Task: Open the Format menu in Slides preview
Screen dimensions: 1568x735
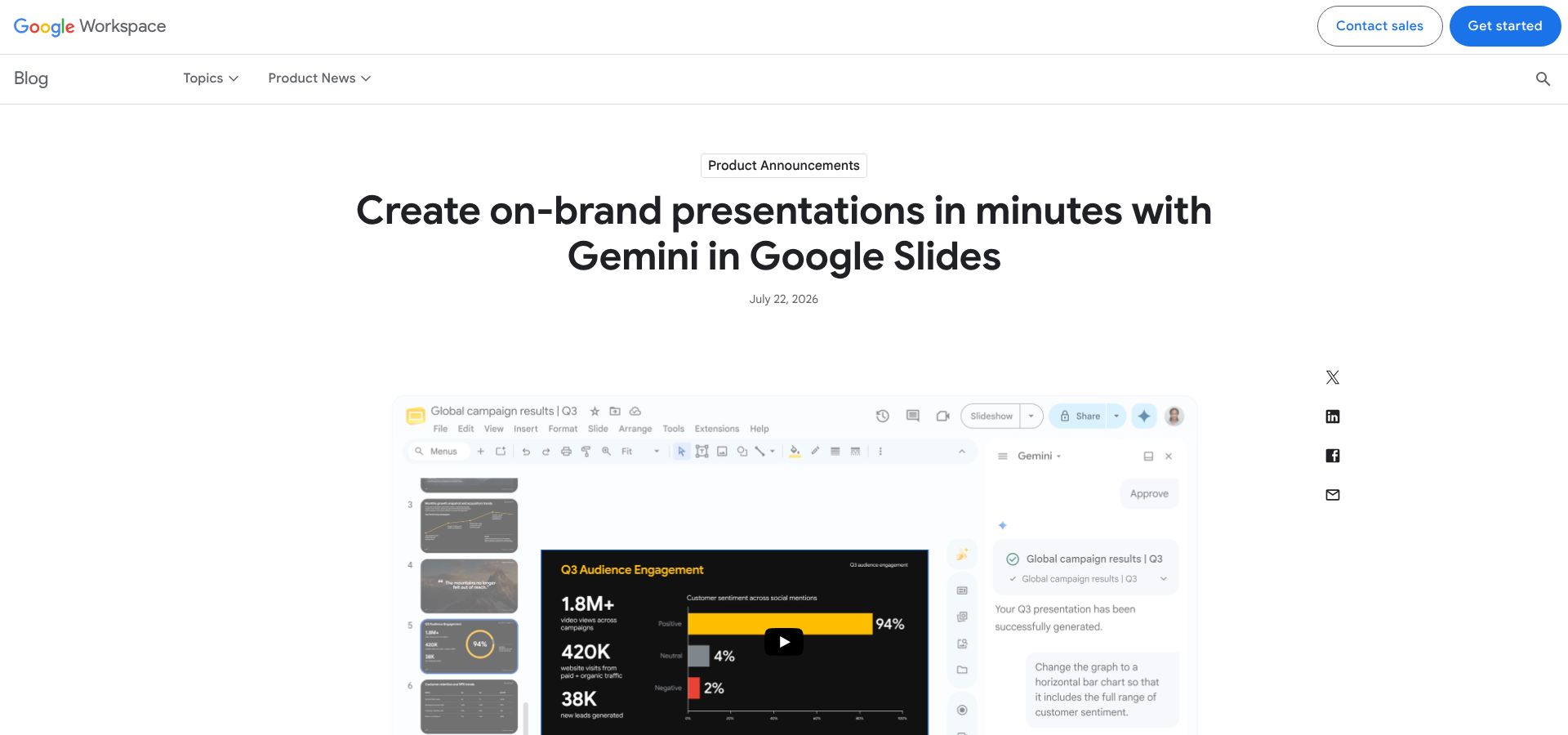Action: [563, 429]
